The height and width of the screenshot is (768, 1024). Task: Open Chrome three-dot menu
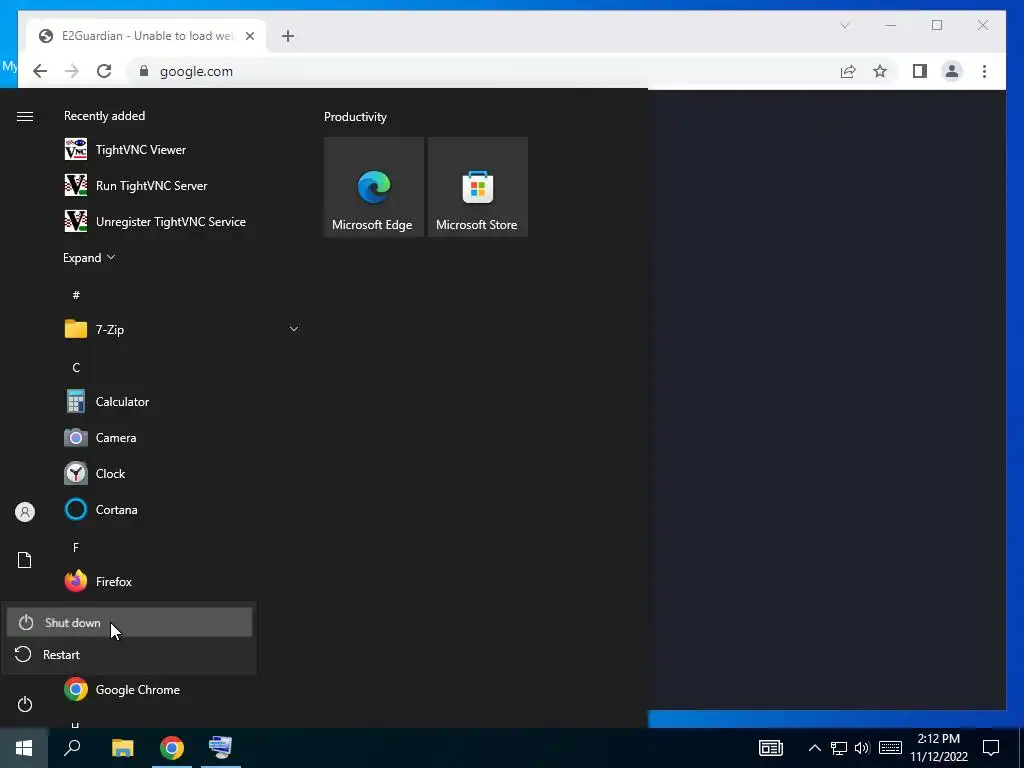pos(984,71)
